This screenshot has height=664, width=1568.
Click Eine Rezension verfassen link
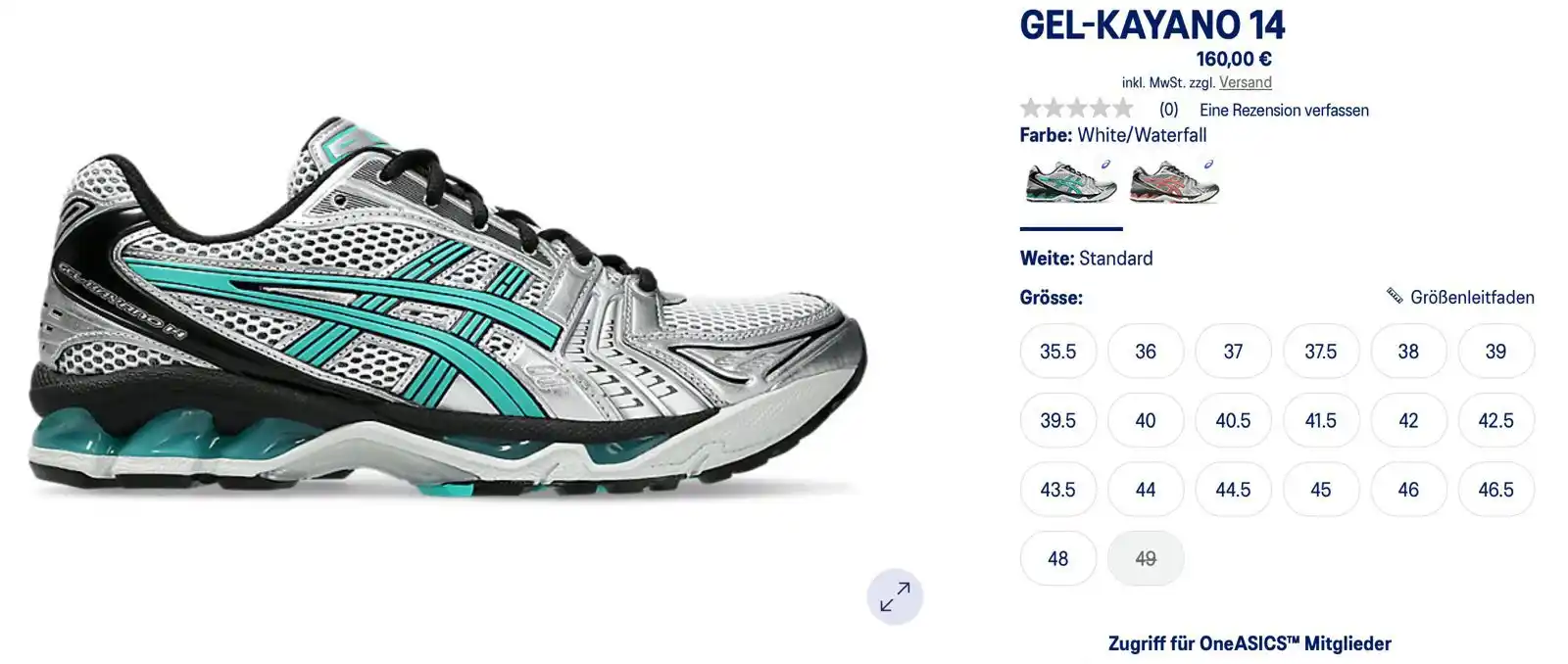[x=1284, y=110]
